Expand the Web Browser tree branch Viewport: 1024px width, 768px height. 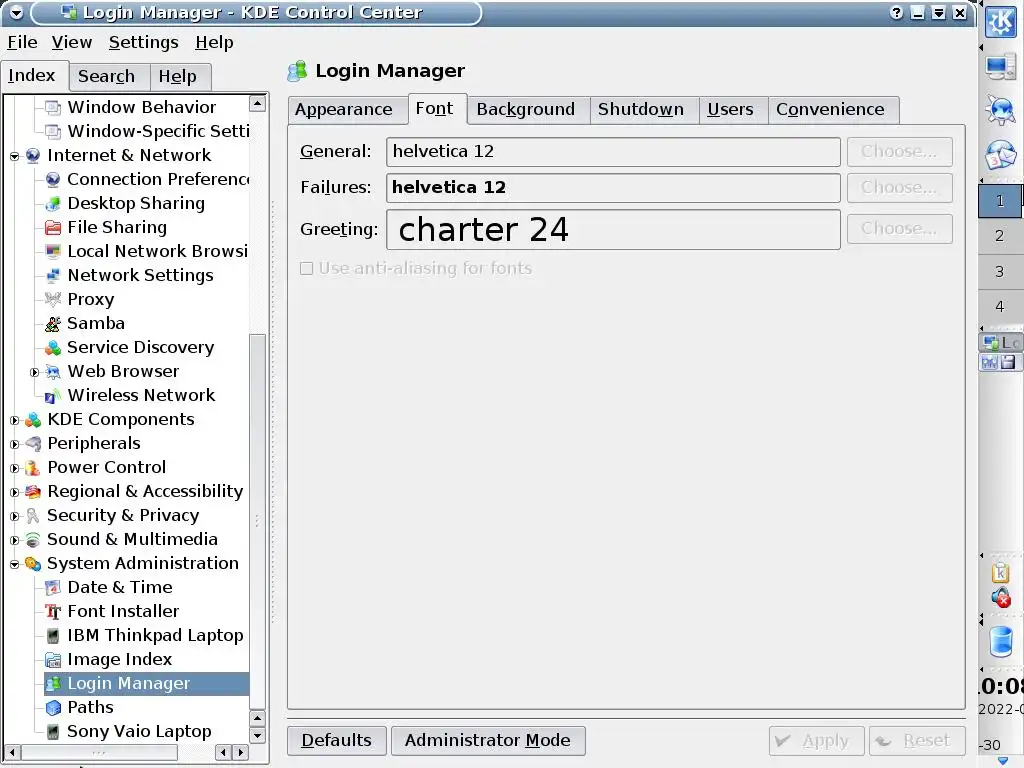point(35,372)
